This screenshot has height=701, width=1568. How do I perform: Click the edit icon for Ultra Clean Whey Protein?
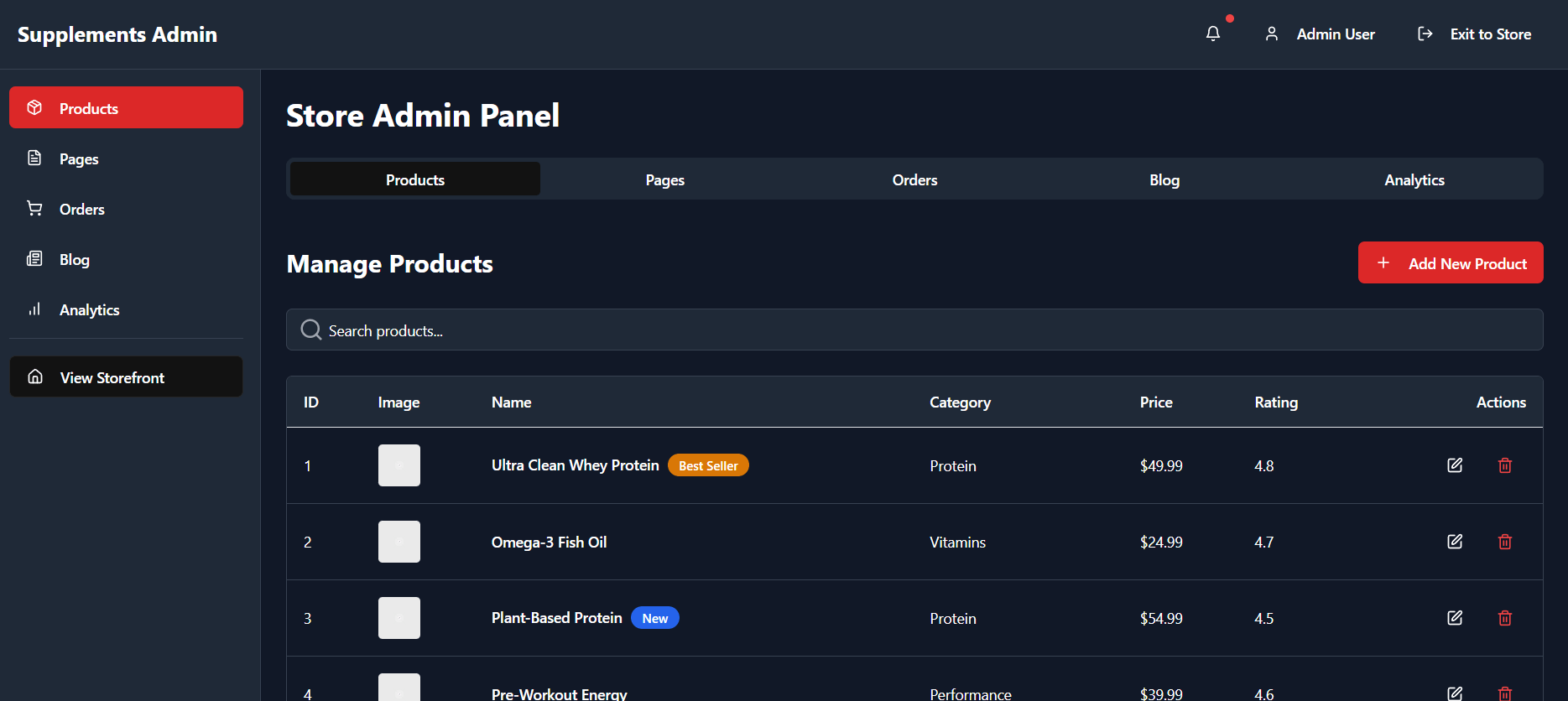click(x=1455, y=465)
